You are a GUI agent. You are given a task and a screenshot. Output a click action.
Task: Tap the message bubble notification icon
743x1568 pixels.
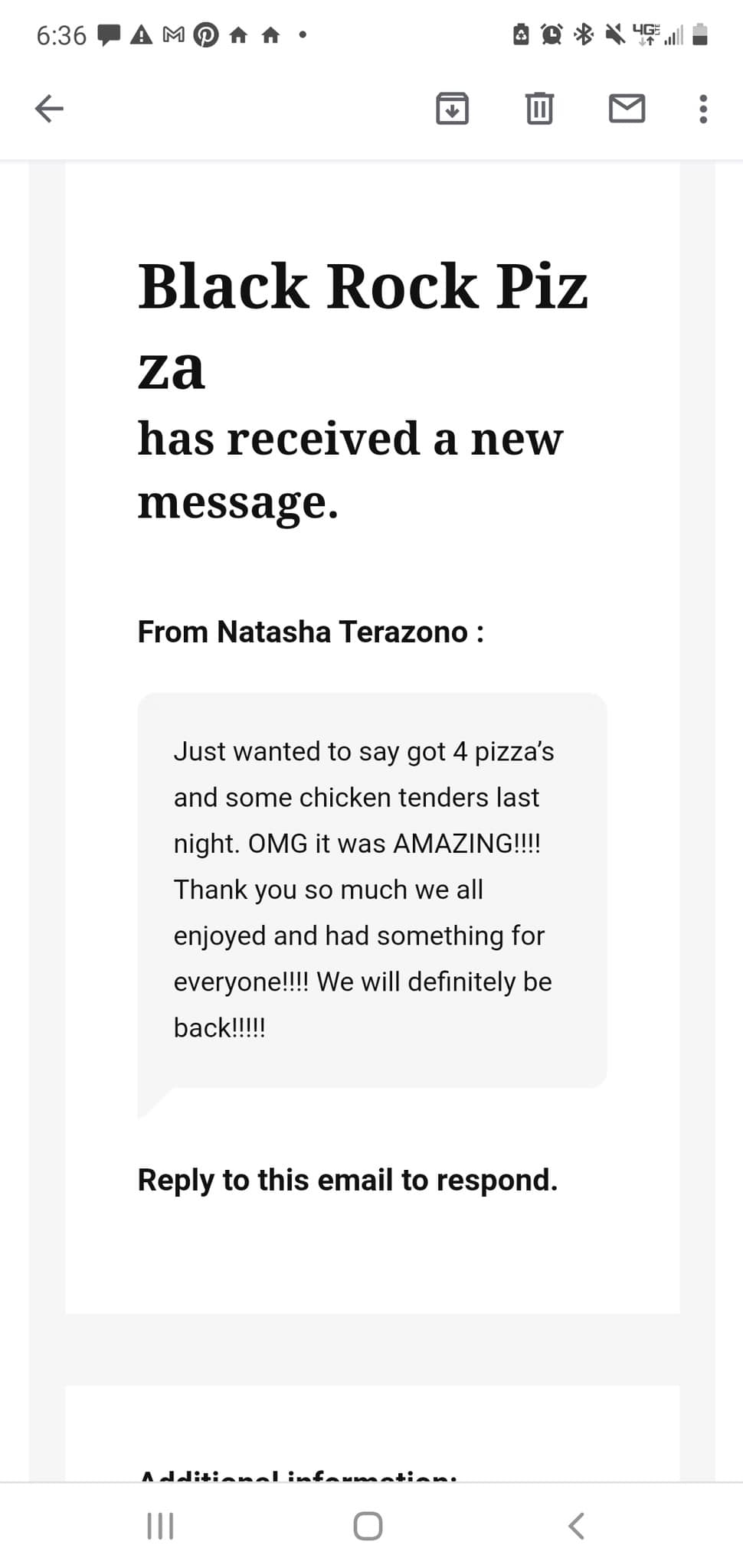(110, 34)
